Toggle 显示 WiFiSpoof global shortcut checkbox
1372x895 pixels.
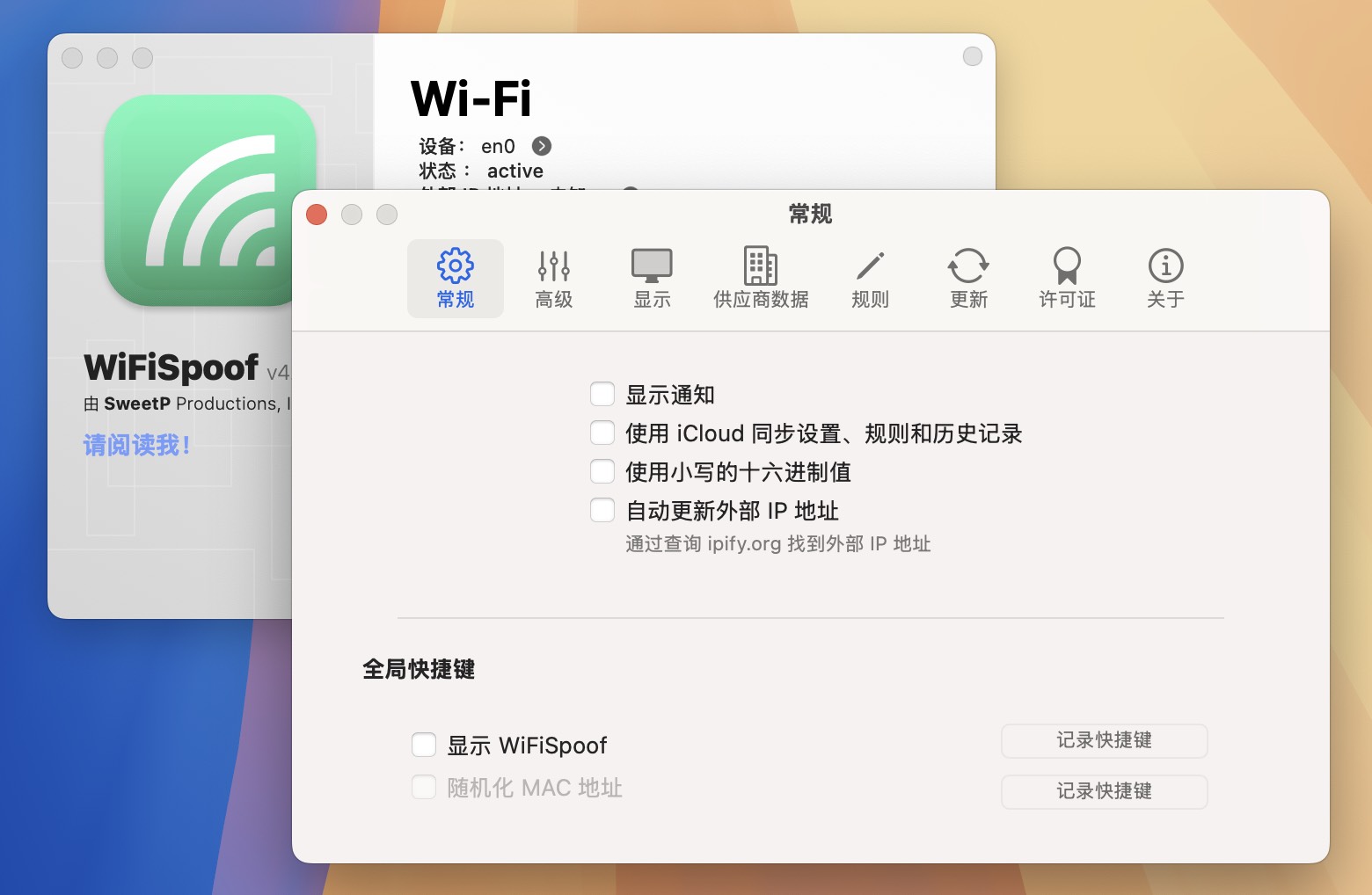tap(423, 744)
